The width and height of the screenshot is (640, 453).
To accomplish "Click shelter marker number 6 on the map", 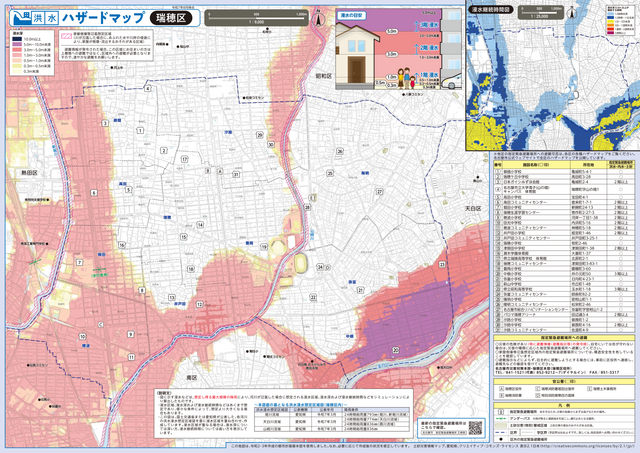I will (94, 193).
